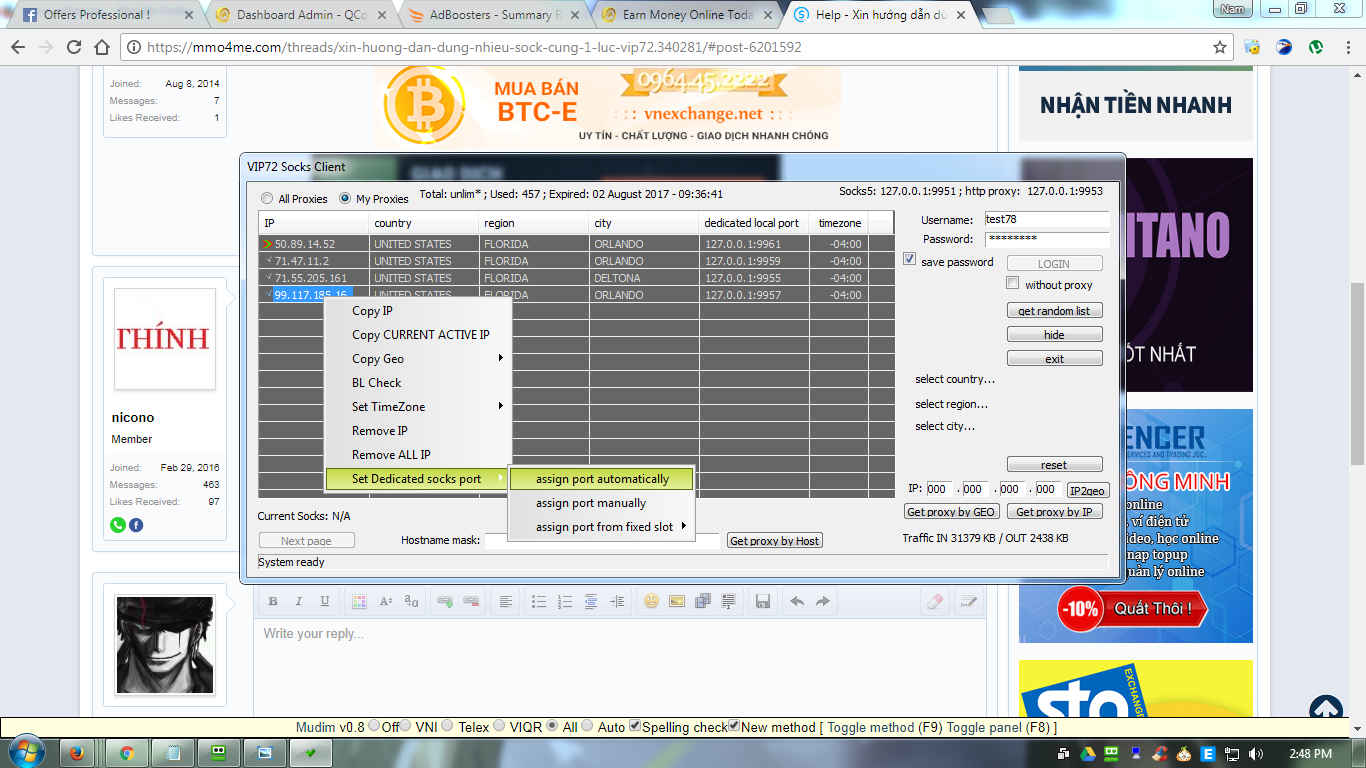Image resolution: width=1366 pixels, height=768 pixels.
Task: Go to browser home page
Action: coord(102,47)
